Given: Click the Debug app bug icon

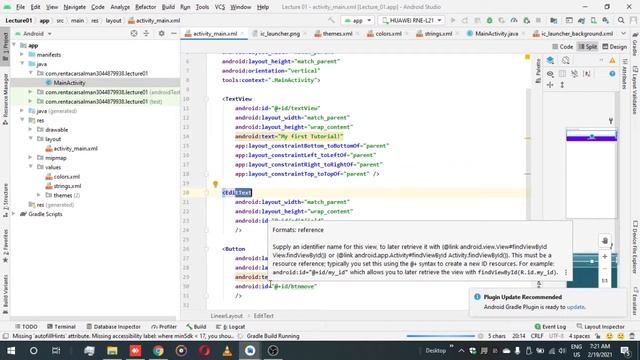Looking at the screenshot, I should tap(489, 20).
